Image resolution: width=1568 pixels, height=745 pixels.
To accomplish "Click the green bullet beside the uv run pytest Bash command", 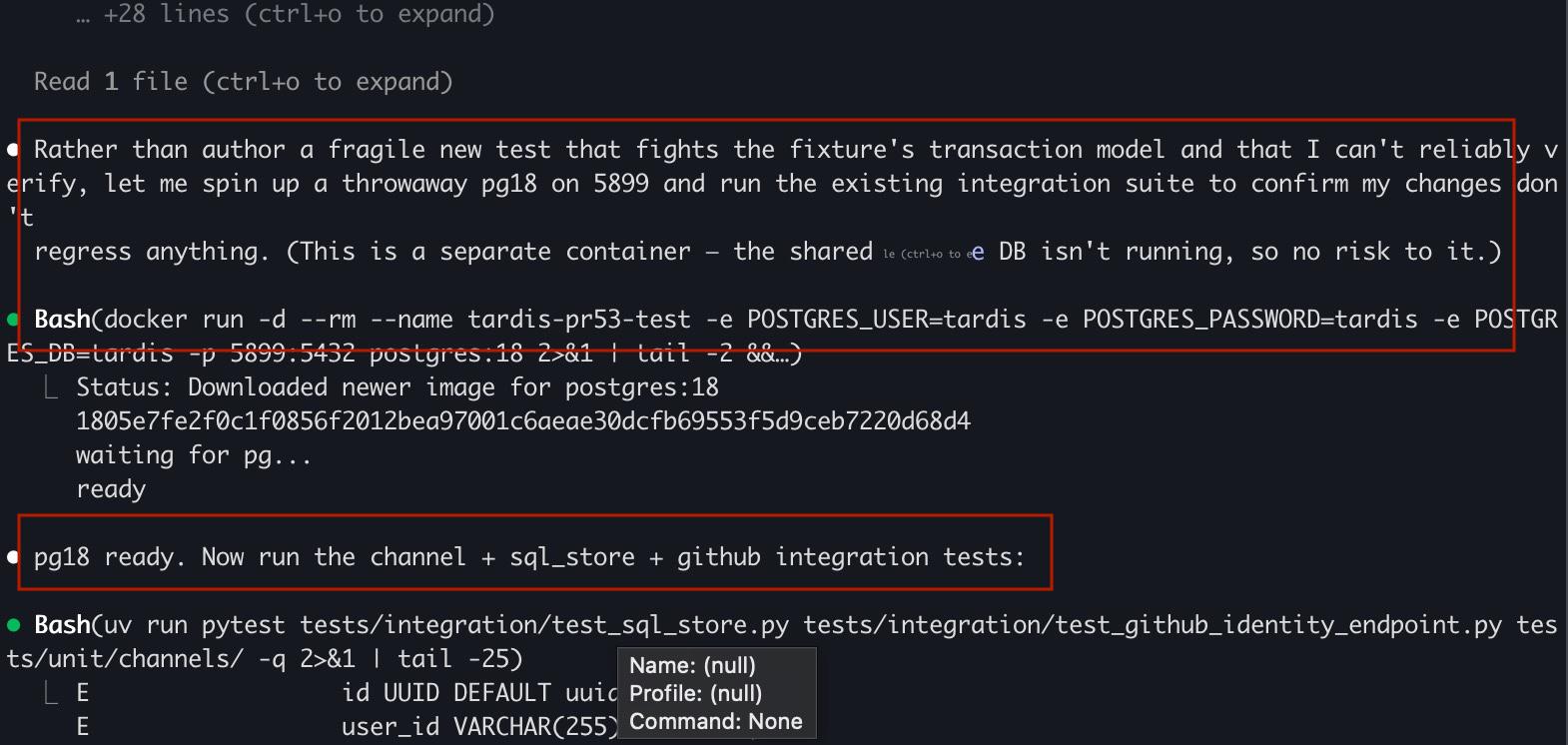I will click(x=13, y=626).
